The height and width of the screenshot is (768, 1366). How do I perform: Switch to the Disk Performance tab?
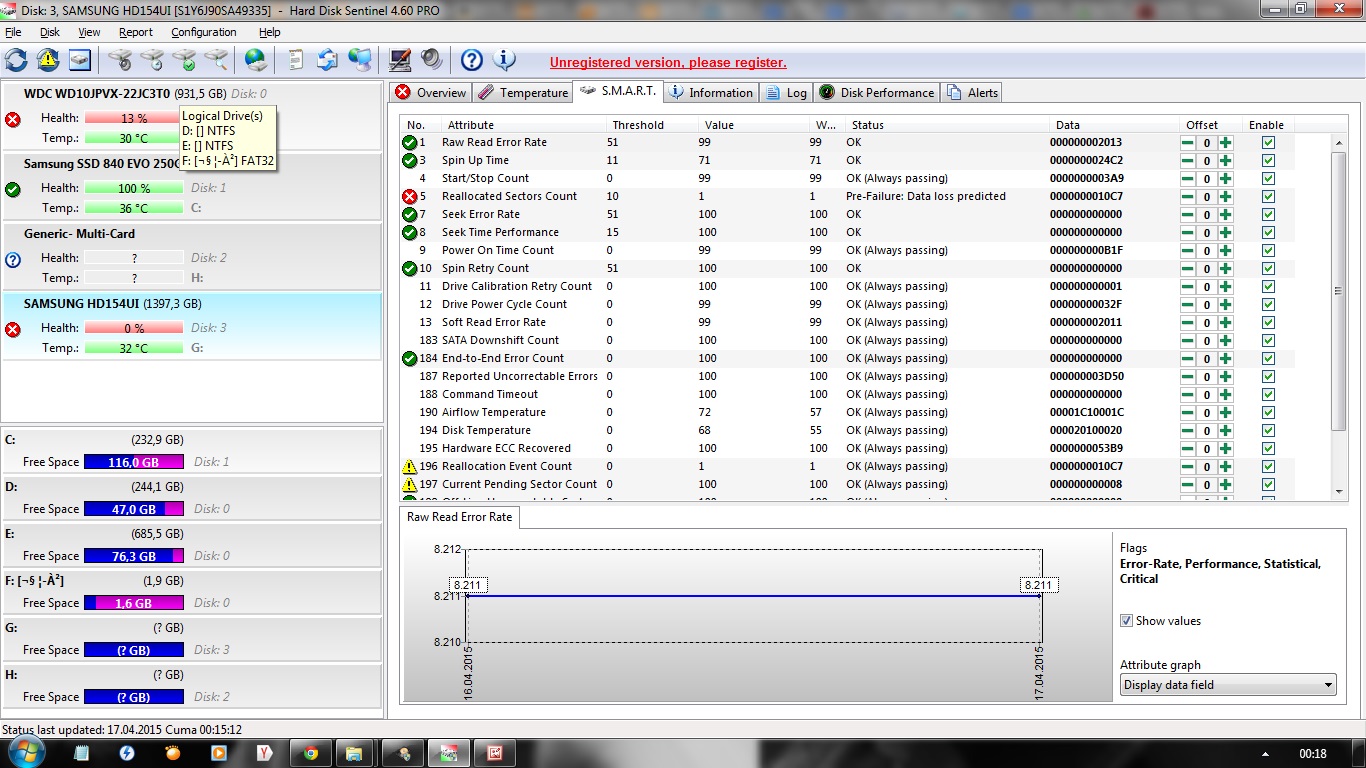tap(877, 93)
